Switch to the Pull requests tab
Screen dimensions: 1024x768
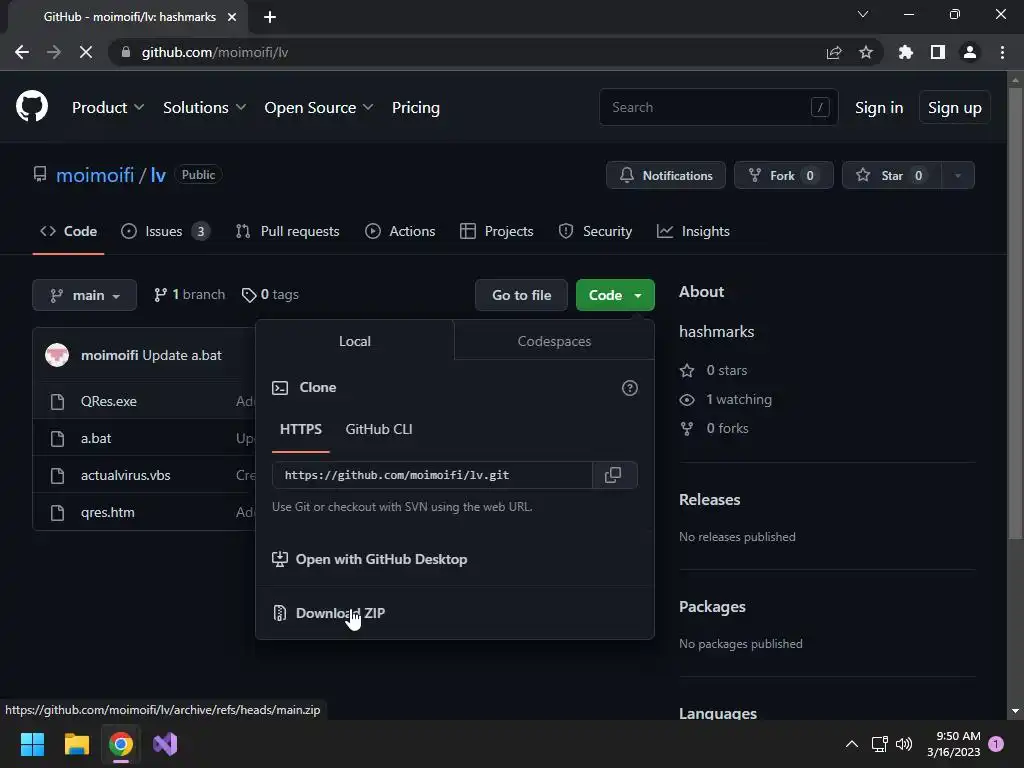click(287, 231)
